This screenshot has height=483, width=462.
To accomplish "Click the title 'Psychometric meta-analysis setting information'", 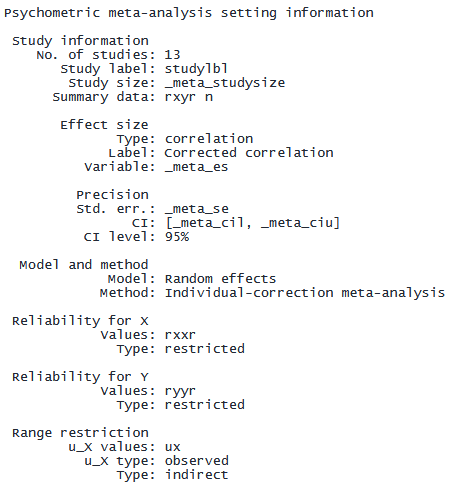I will (x=189, y=13).
